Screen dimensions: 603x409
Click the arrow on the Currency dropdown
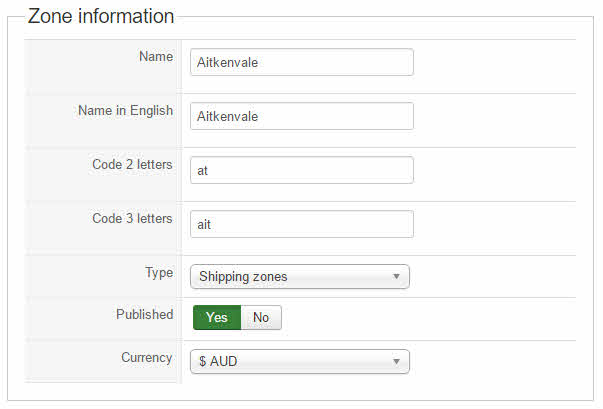point(396,361)
